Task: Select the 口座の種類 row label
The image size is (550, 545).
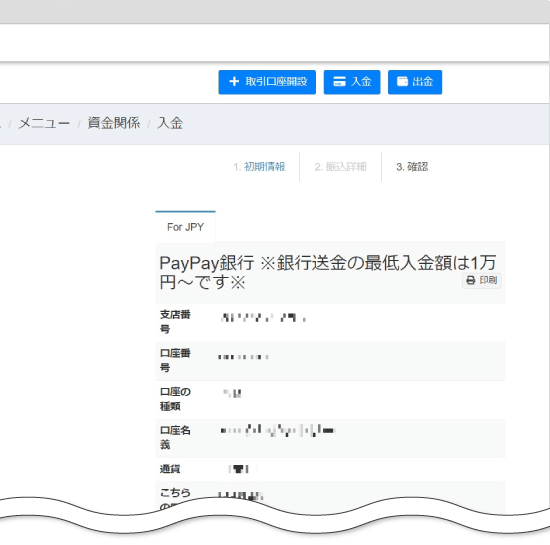Action: (175, 399)
